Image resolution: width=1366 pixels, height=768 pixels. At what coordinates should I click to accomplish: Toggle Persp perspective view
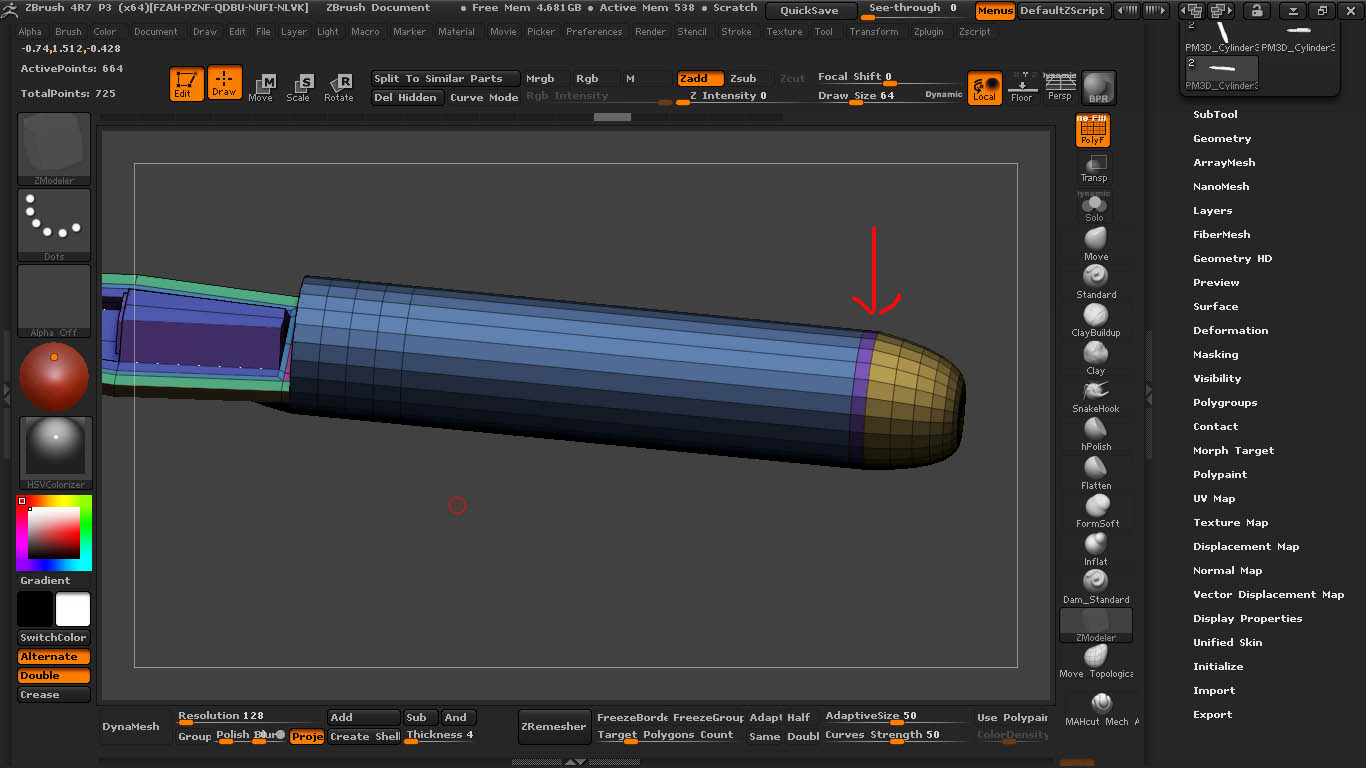[1059, 87]
